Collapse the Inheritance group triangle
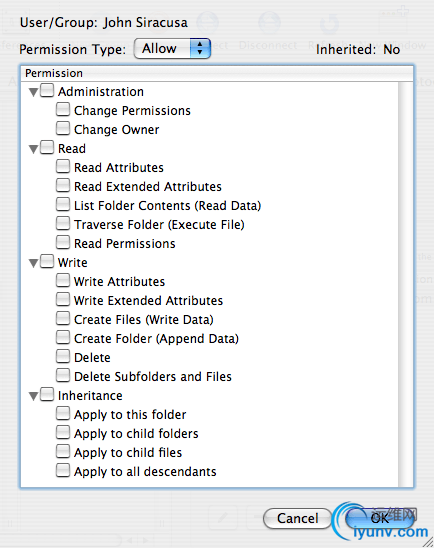 coord(34,396)
